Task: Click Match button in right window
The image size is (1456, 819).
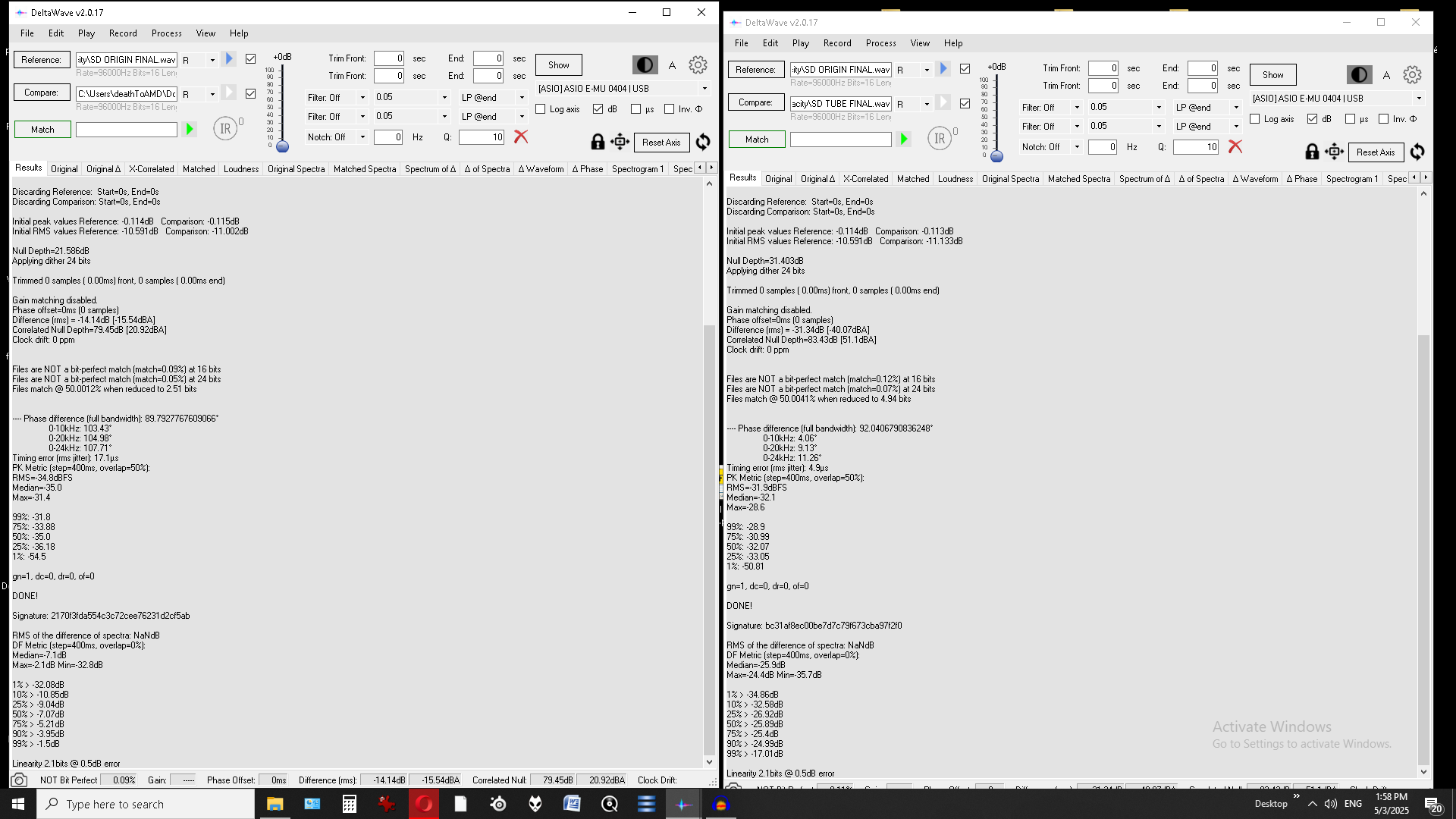Action: click(x=757, y=140)
